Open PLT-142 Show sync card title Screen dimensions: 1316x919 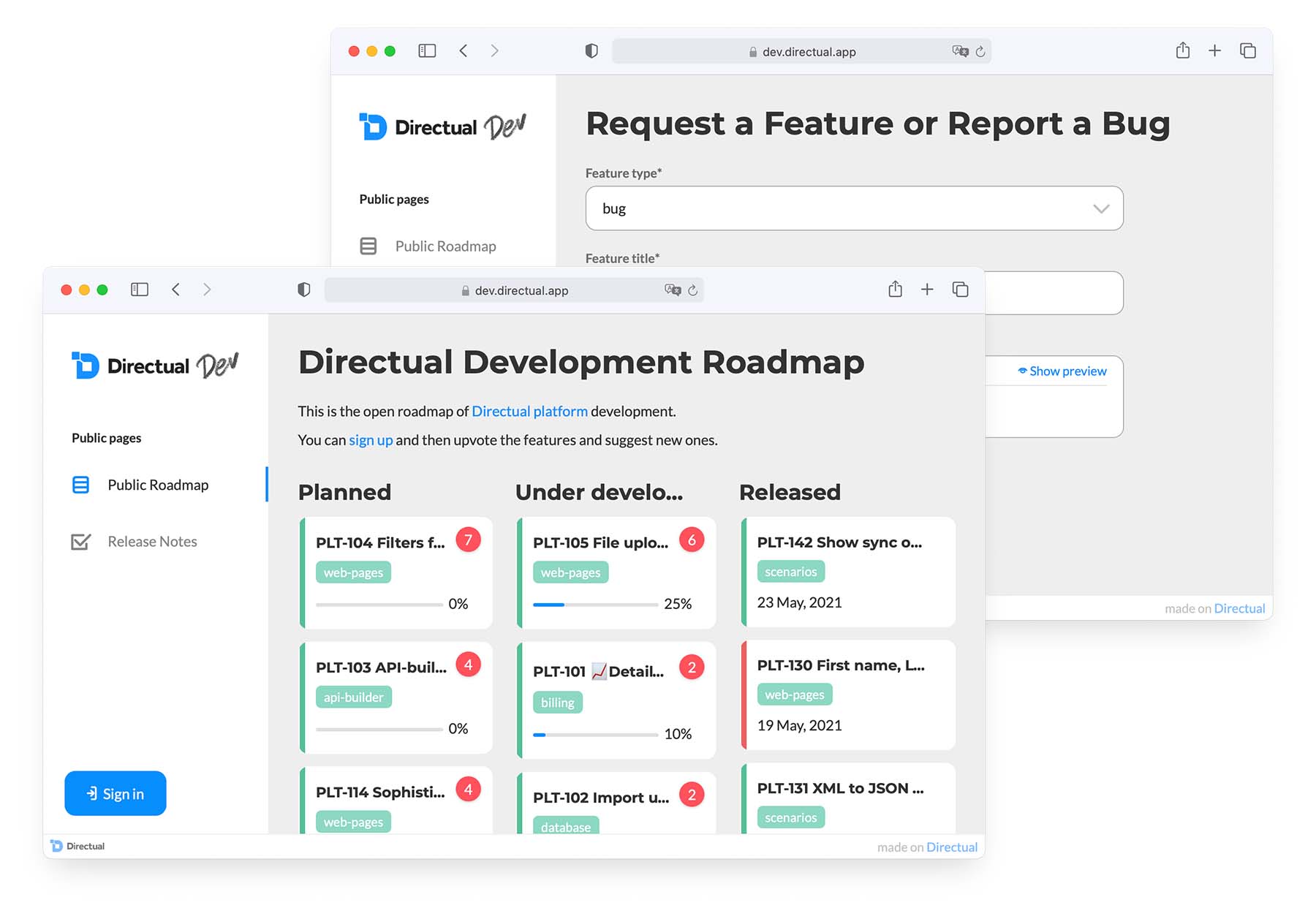point(839,542)
